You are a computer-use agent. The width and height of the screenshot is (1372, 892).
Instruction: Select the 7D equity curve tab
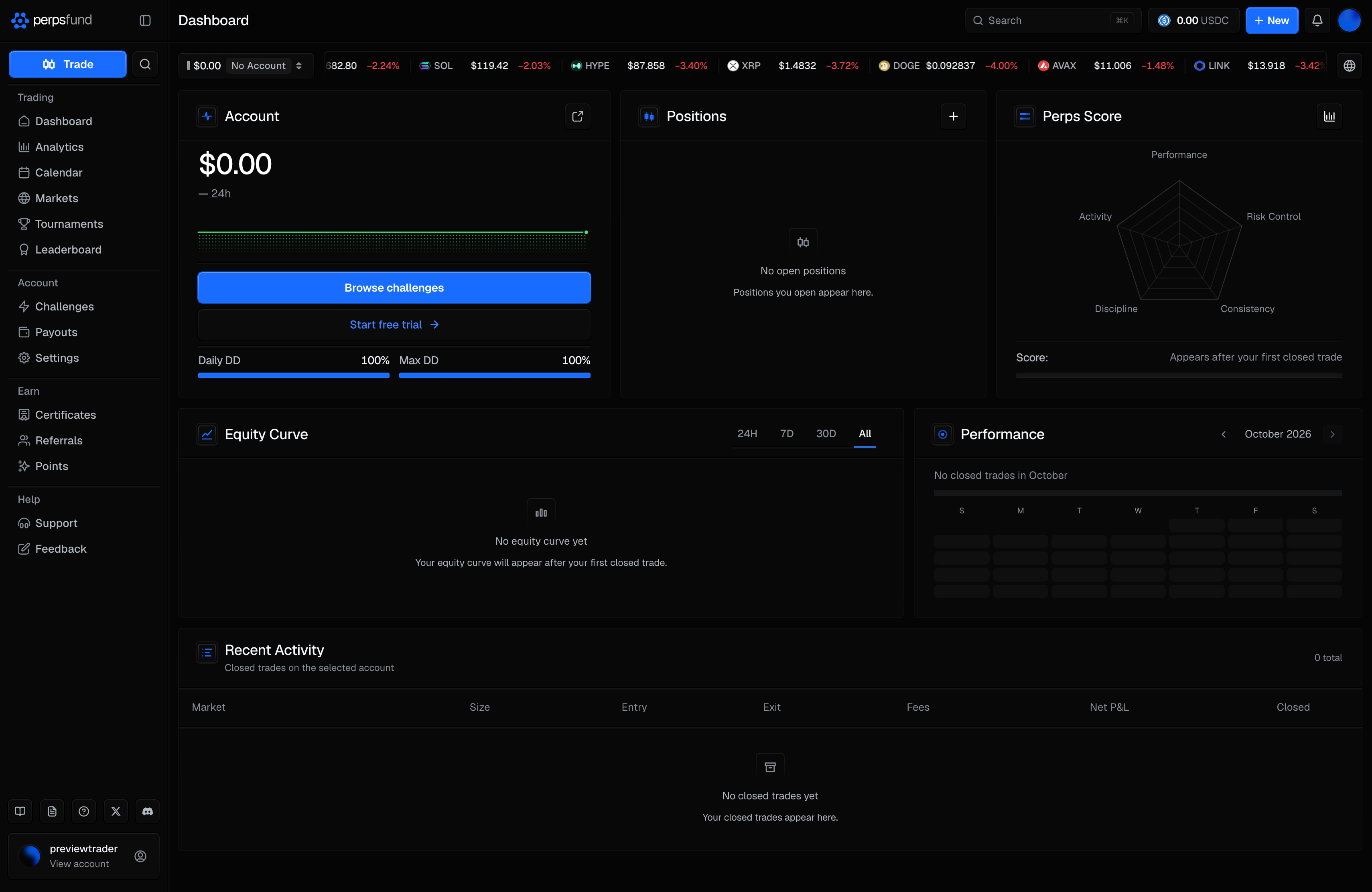(x=787, y=434)
